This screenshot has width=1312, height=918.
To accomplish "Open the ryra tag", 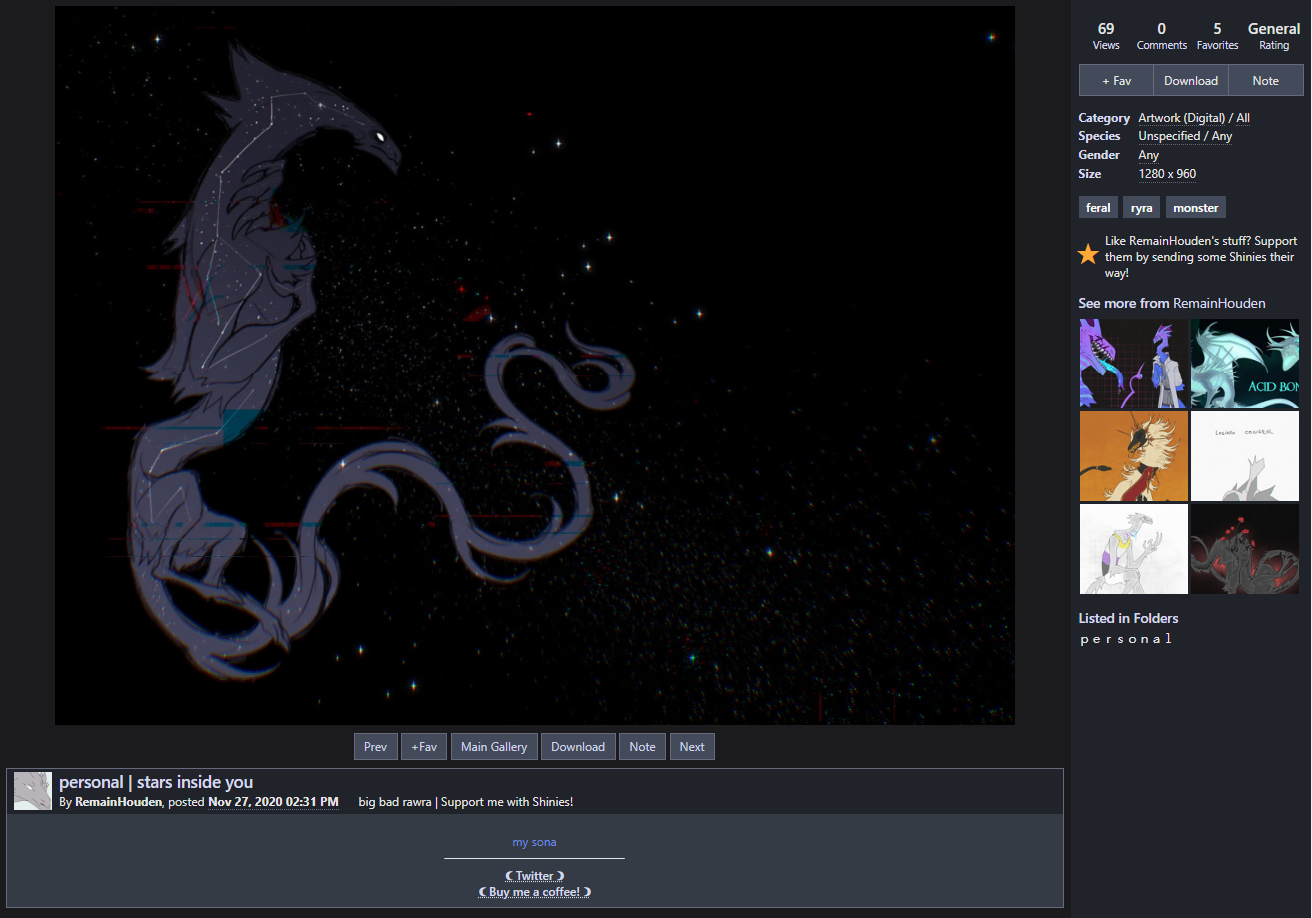I will pyautogui.click(x=1142, y=208).
